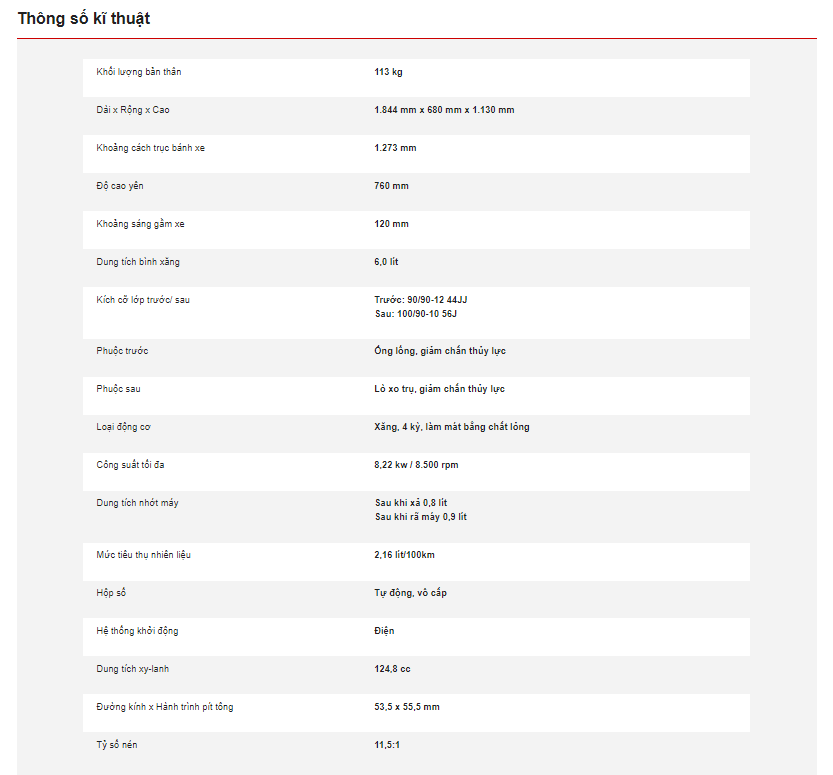Click the "760 mm" seat height value
This screenshot has height=775, width=833.
point(391,186)
